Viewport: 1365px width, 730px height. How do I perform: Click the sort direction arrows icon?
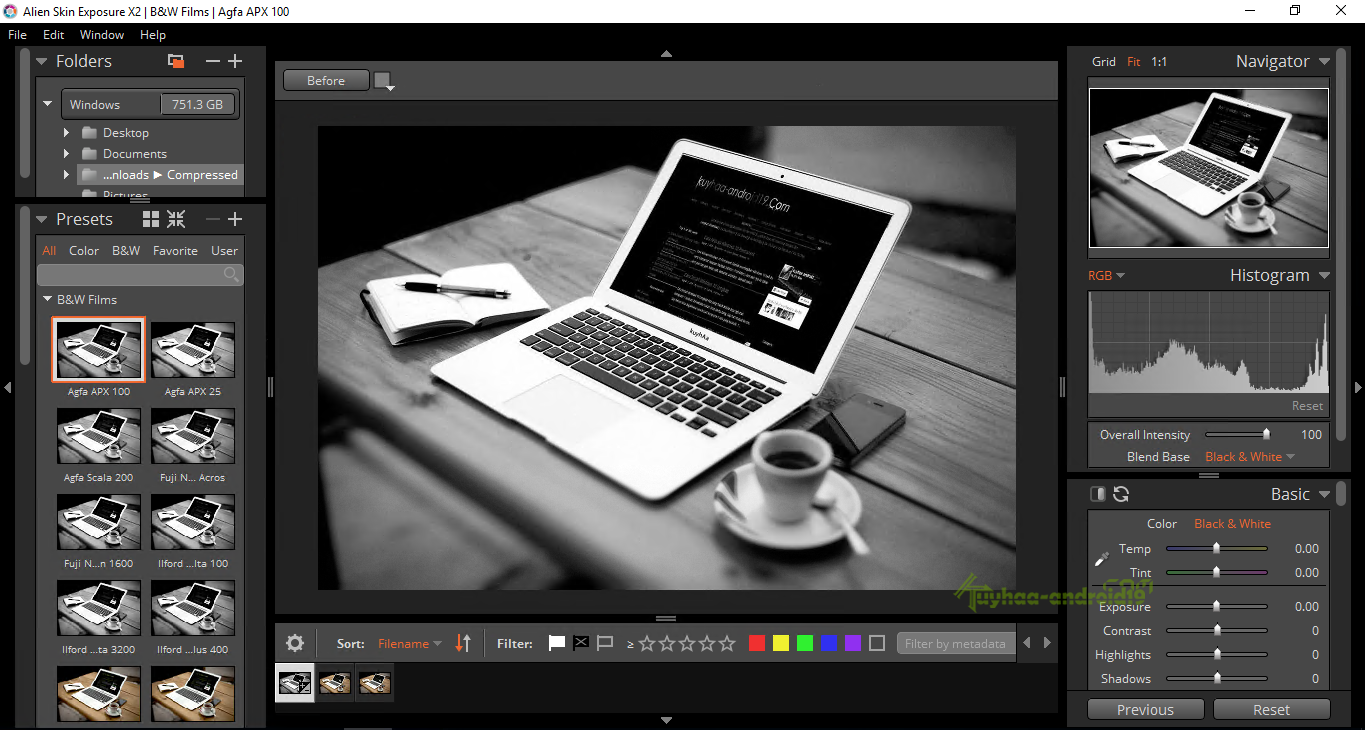pyautogui.click(x=463, y=643)
